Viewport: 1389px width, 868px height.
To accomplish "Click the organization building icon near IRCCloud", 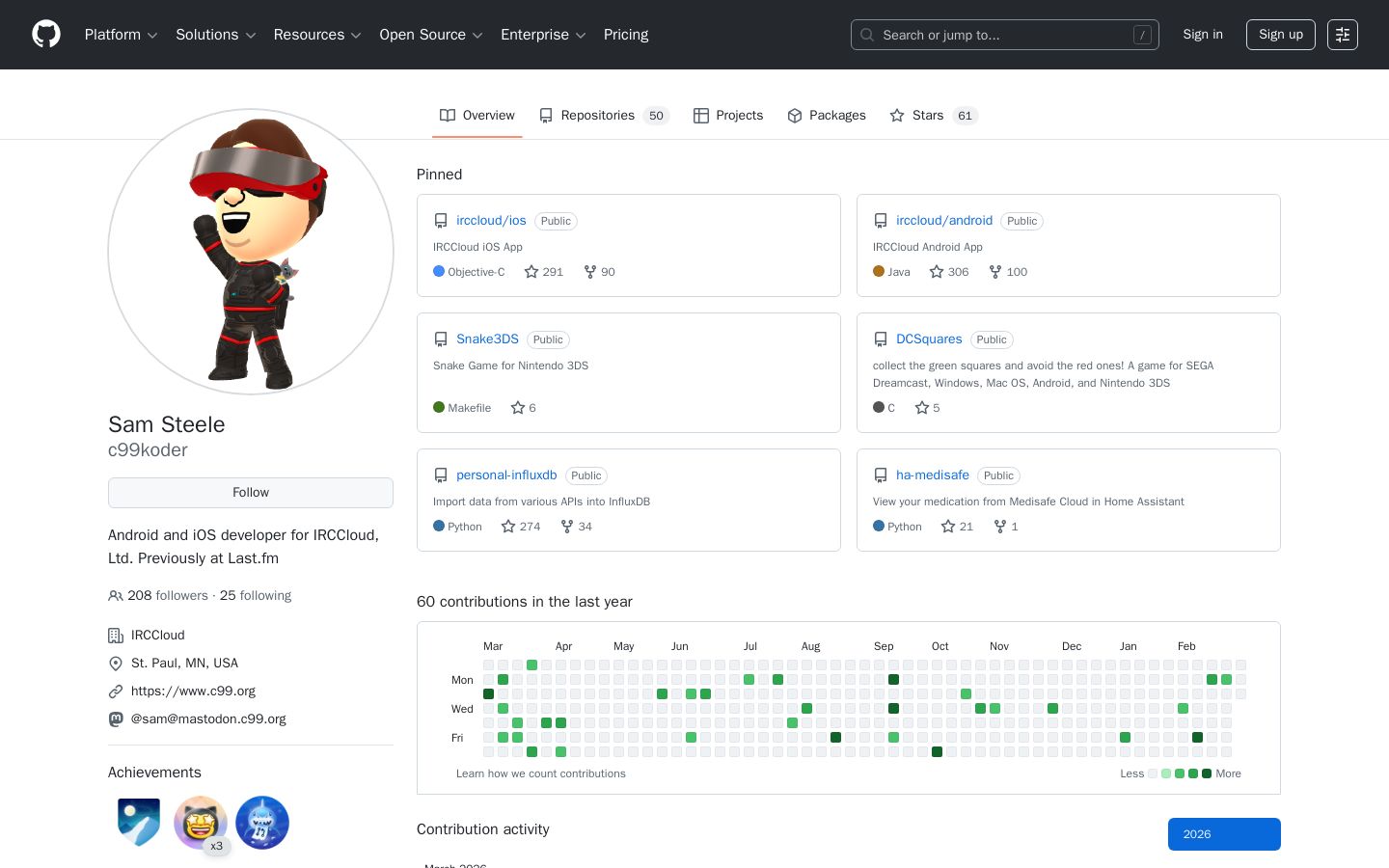I will click(116, 636).
